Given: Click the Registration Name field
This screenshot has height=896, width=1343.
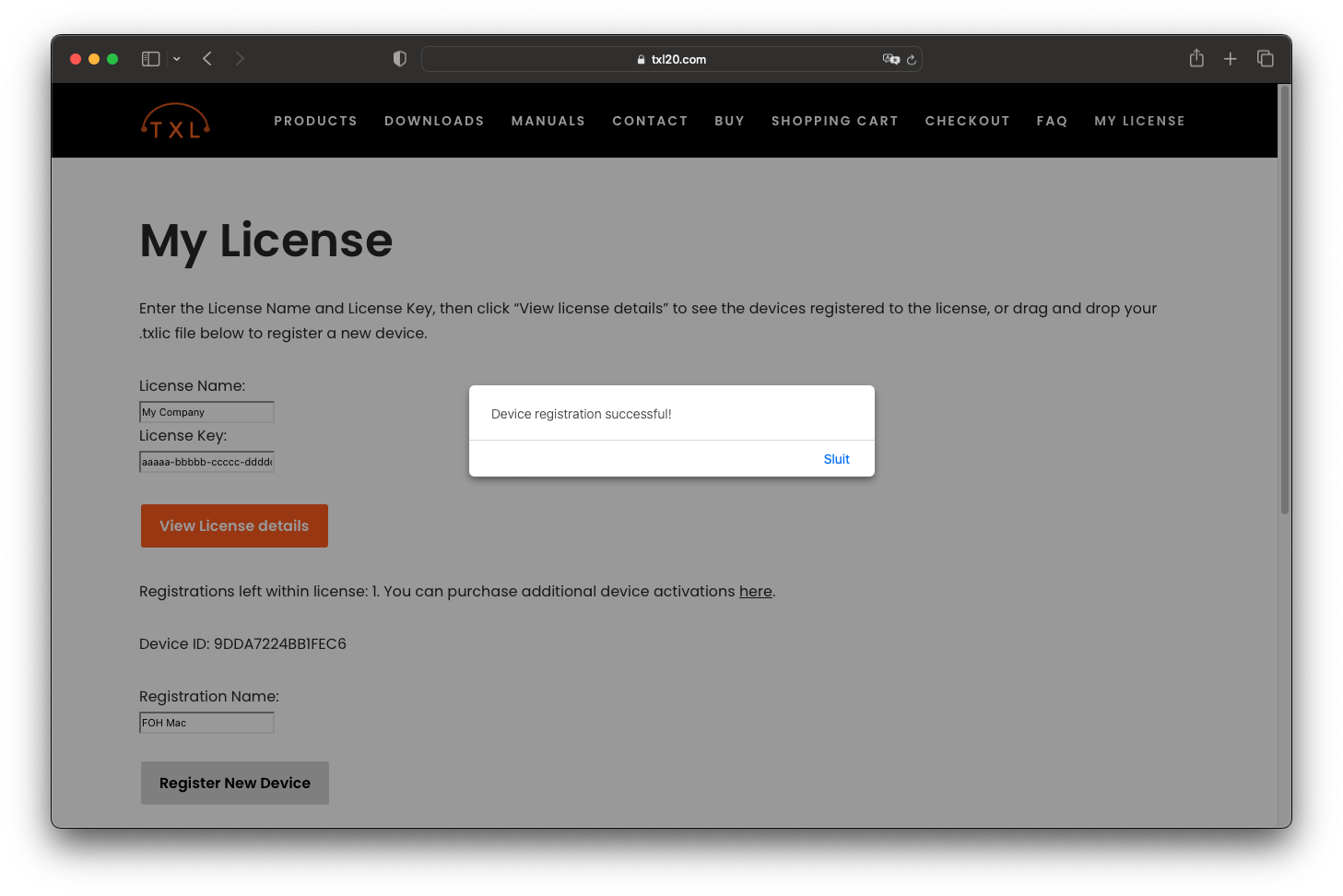Looking at the screenshot, I should point(206,723).
